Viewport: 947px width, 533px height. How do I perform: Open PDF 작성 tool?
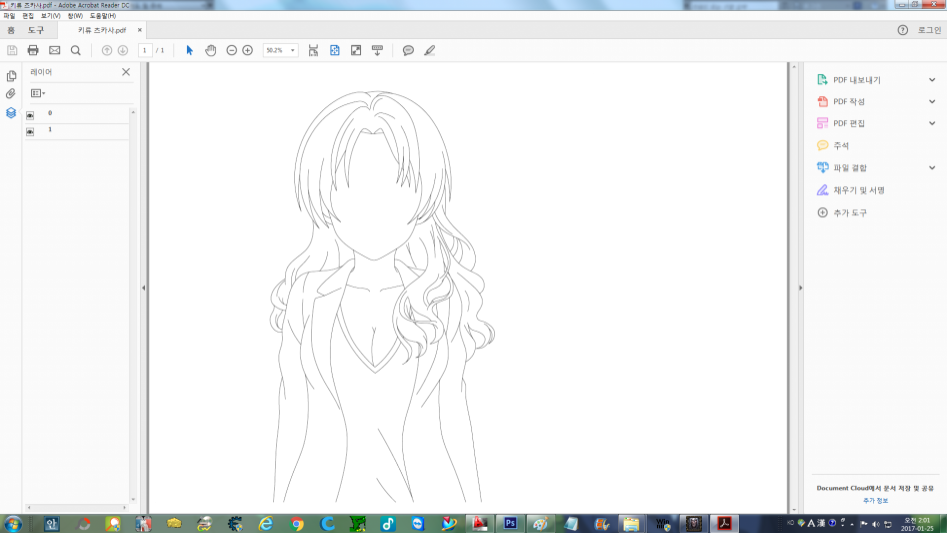coord(849,101)
